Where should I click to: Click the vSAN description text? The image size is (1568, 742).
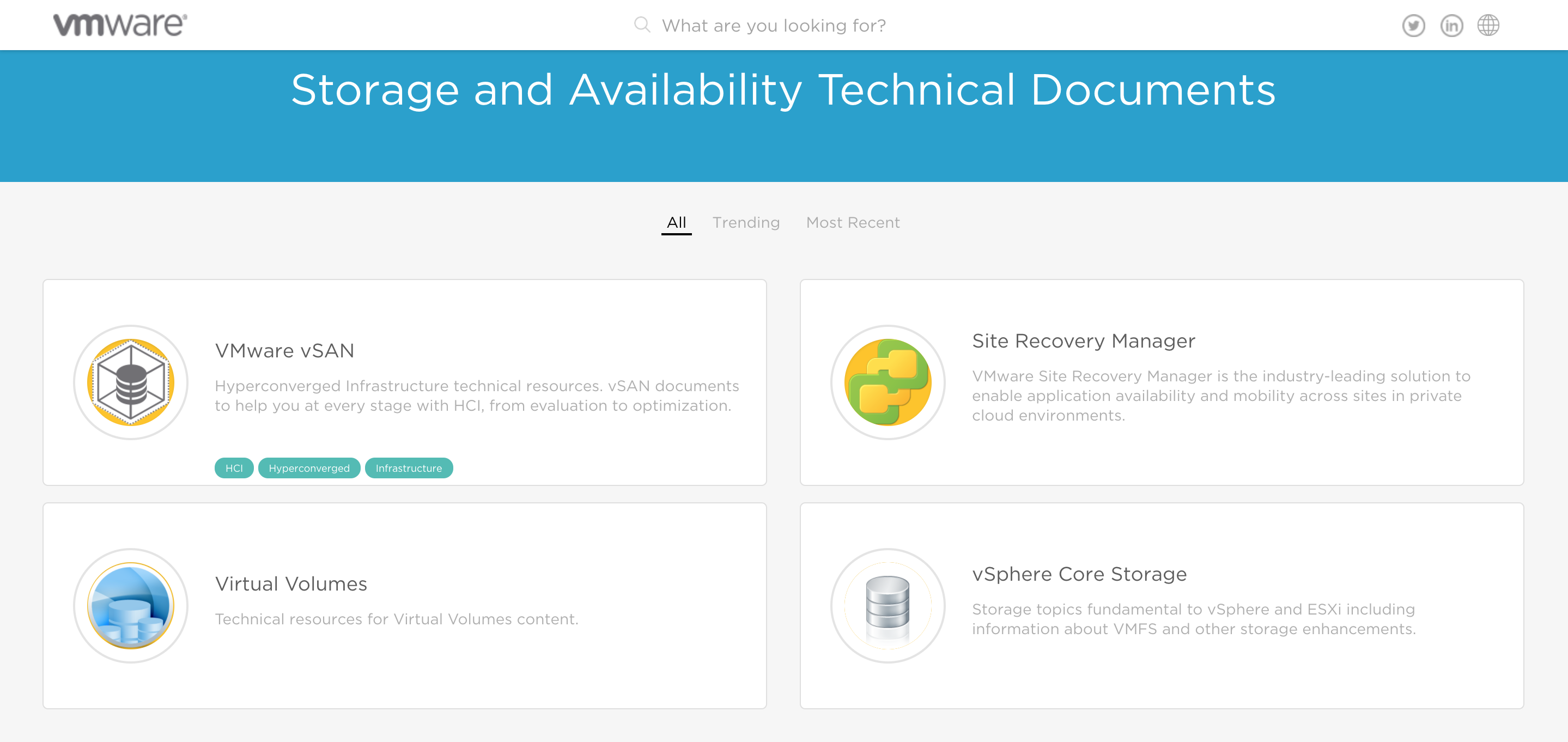pyautogui.click(x=477, y=396)
